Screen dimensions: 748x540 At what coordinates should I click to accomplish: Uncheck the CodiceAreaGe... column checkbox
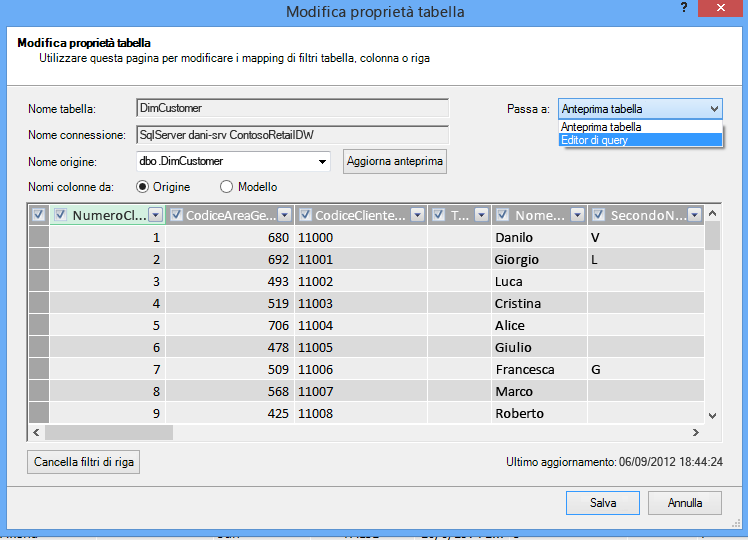pos(177,215)
